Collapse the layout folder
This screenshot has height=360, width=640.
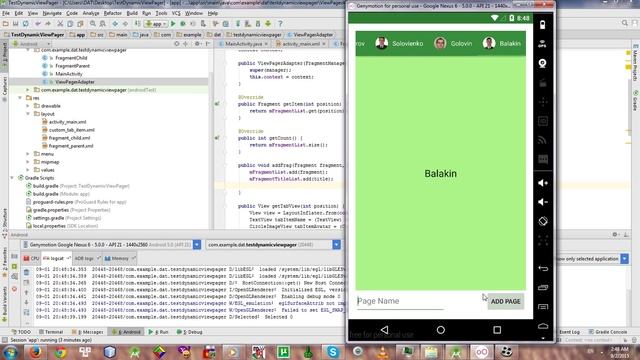pos(28,114)
